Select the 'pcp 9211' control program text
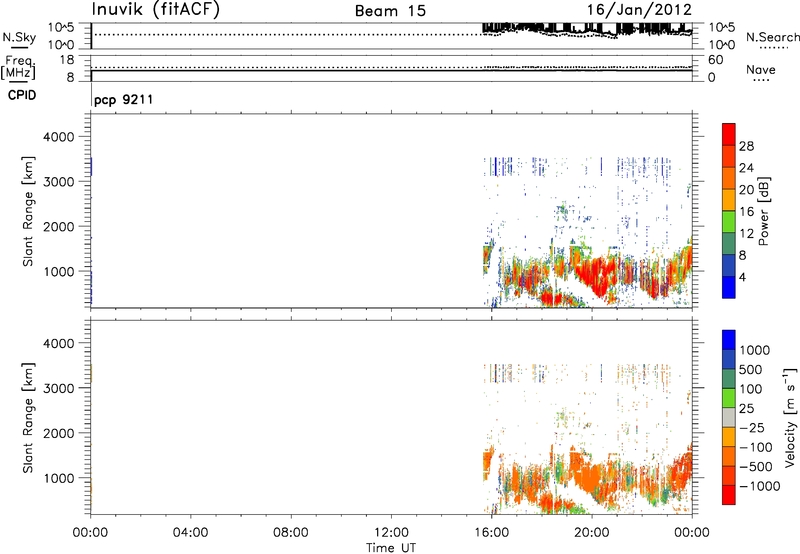800x554 pixels. click(x=123, y=99)
